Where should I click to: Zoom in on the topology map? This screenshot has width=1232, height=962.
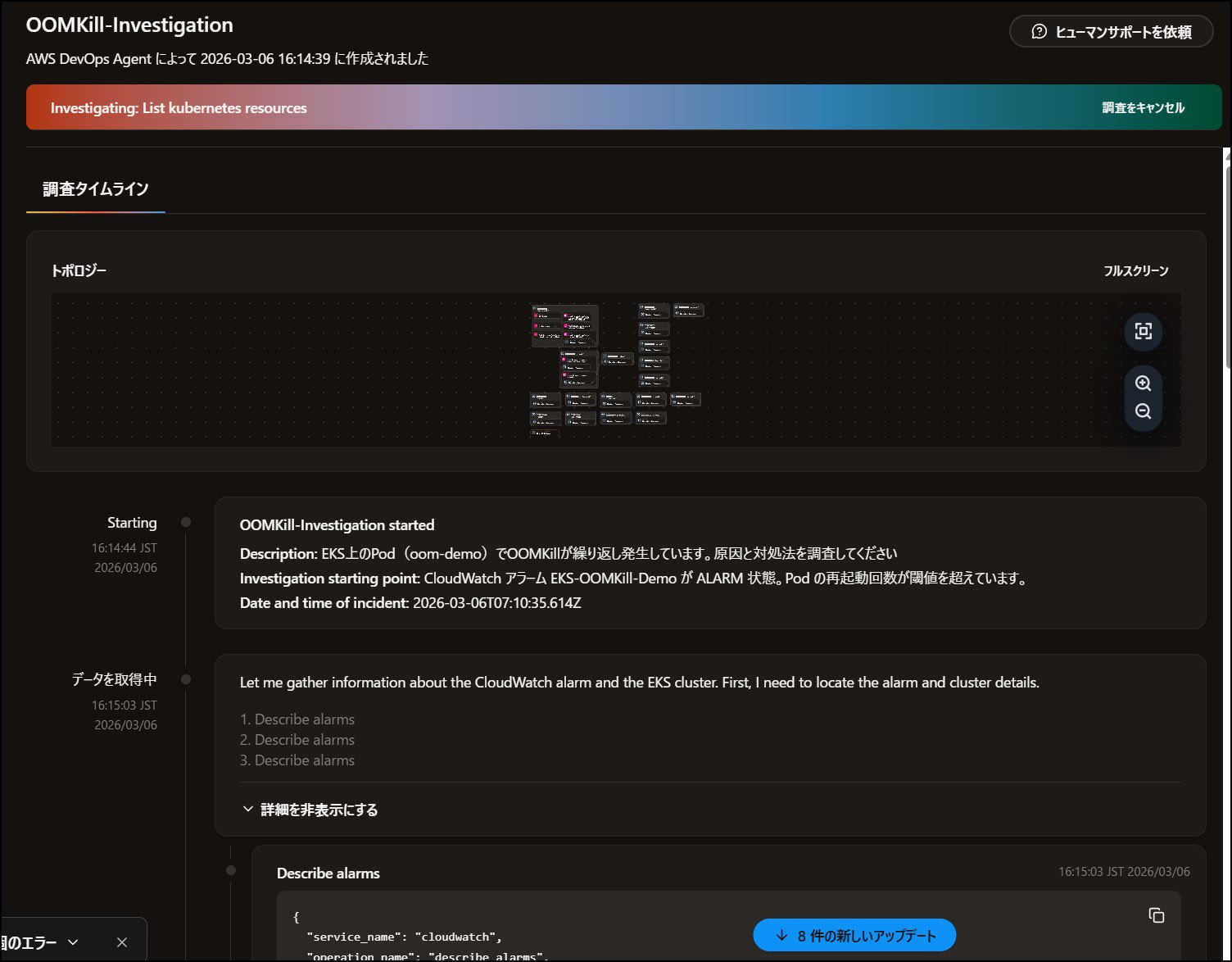1143,383
